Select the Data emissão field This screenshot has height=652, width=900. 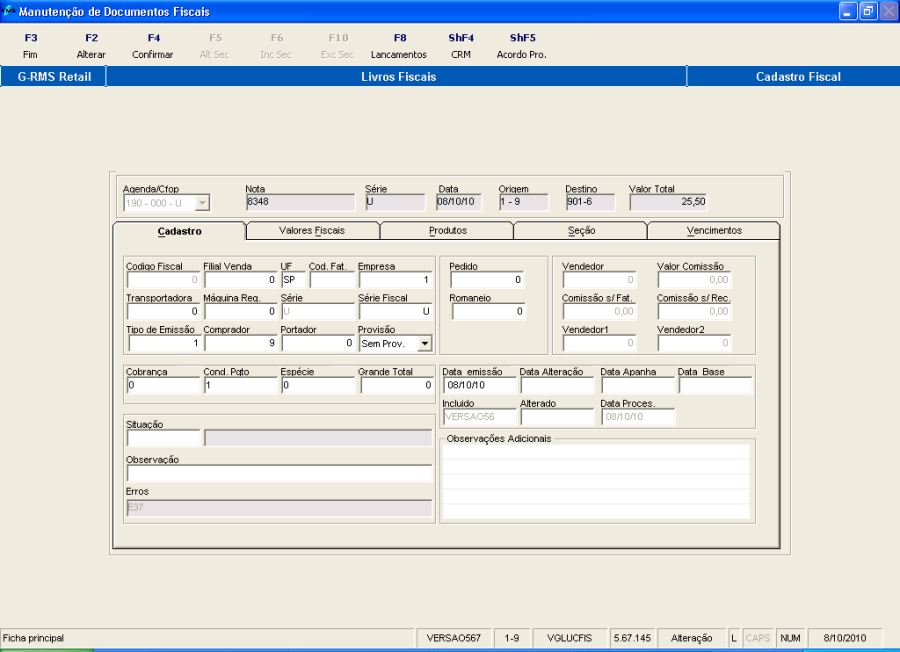point(478,386)
